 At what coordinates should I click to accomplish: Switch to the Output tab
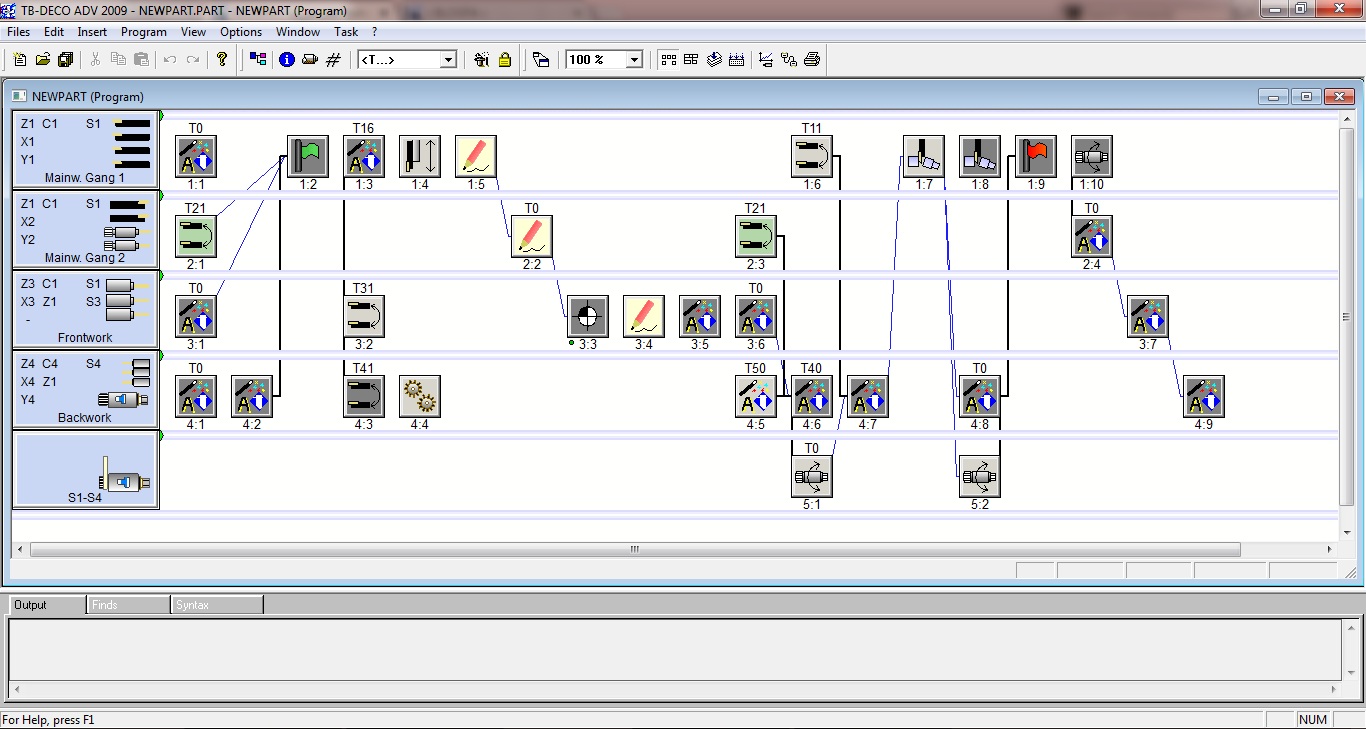coord(47,605)
